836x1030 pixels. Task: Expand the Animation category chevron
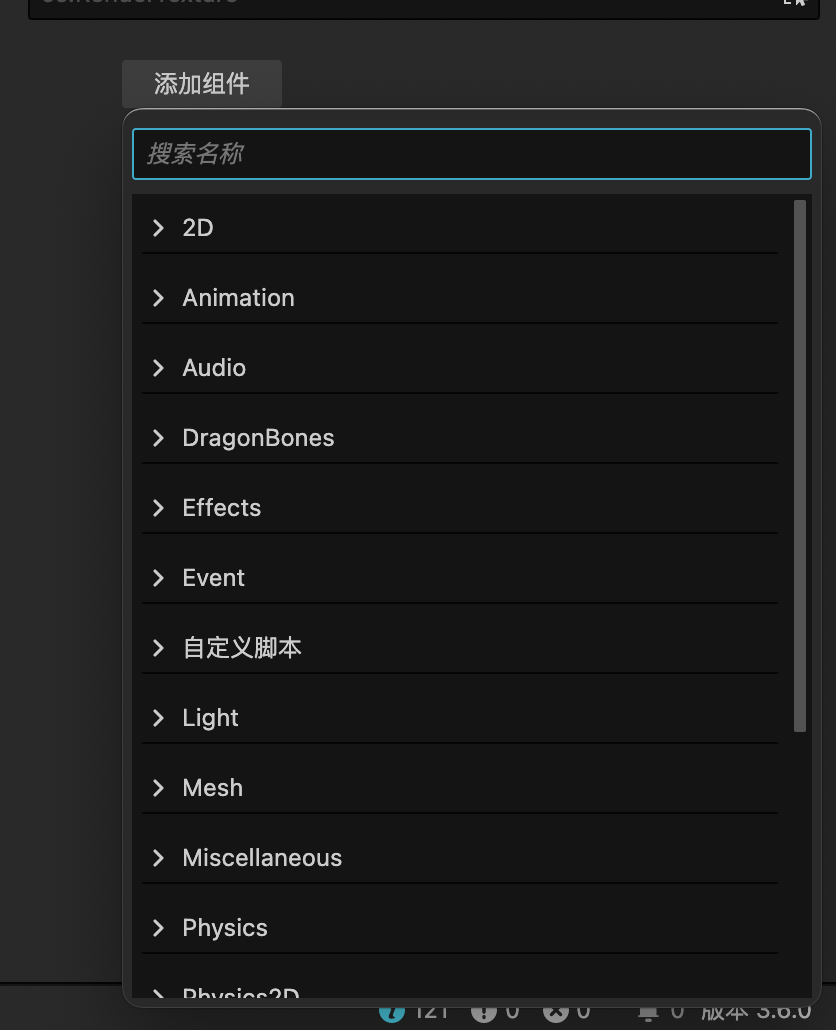click(158, 298)
